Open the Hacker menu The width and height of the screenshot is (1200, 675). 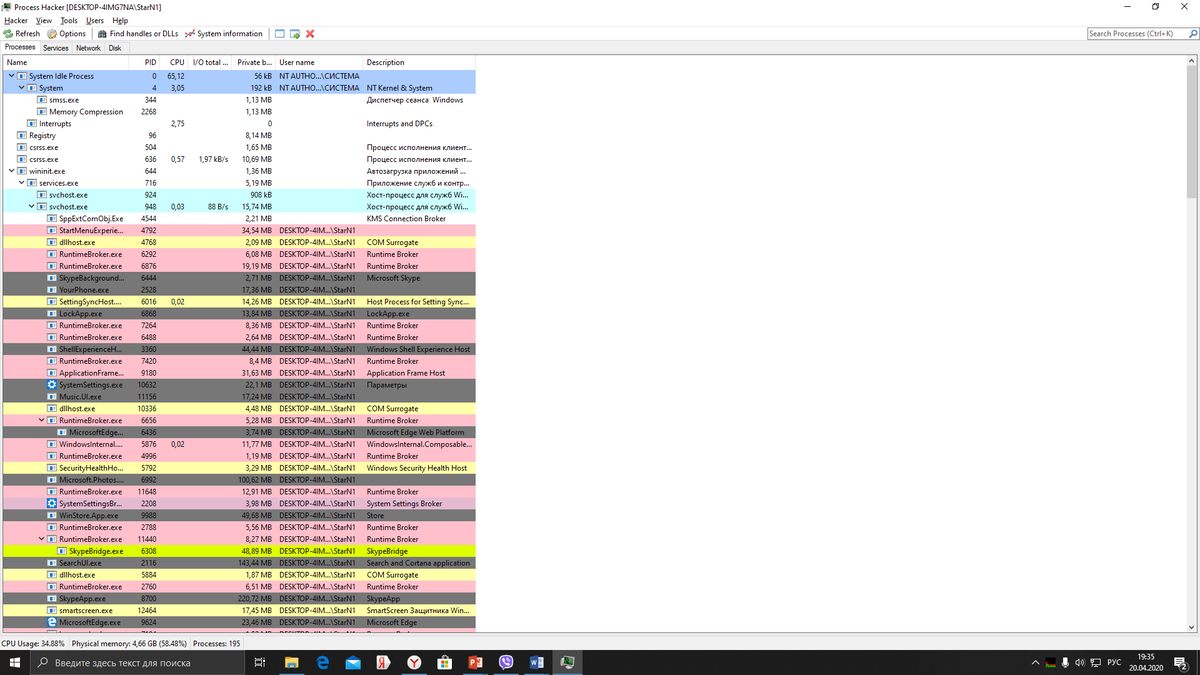coord(16,20)
